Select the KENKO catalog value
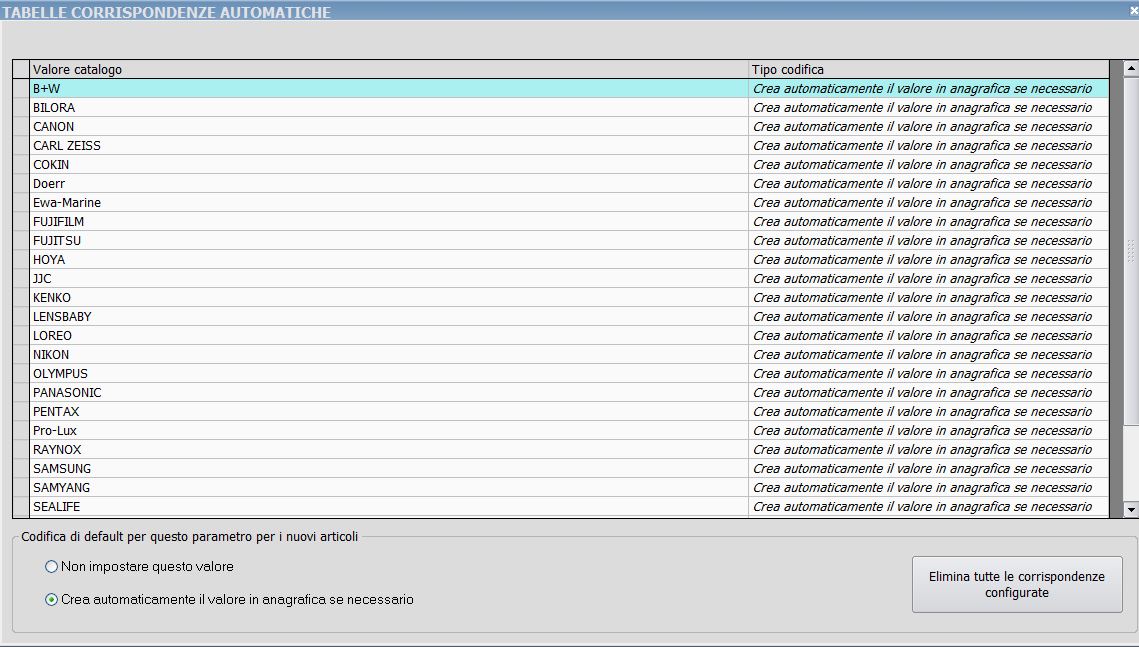 click(389, 298)
